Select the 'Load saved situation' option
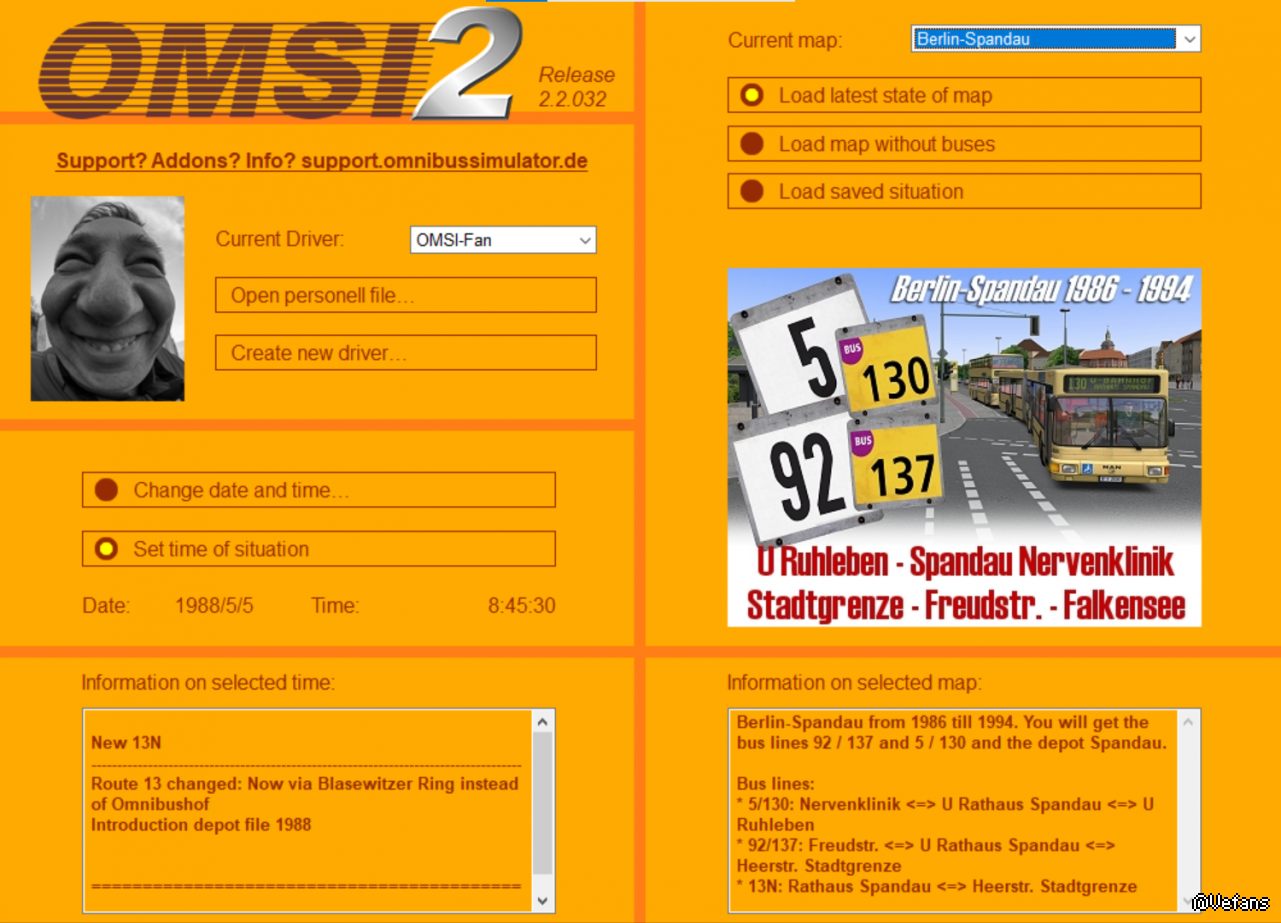This screenshot has width=1281, height=923. tap(964, 191)
